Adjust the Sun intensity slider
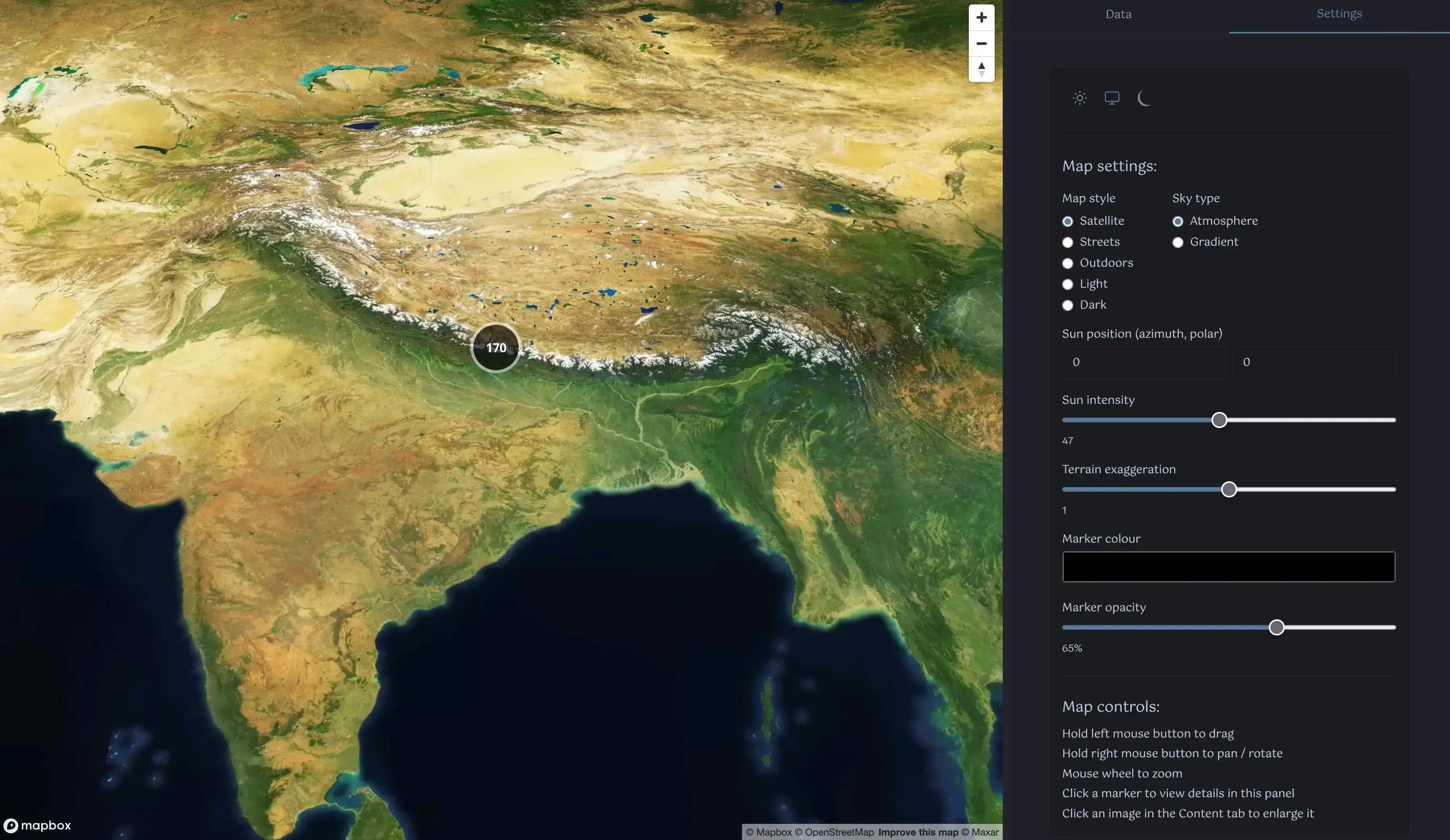The image size is (1450, 840). 1219,420
